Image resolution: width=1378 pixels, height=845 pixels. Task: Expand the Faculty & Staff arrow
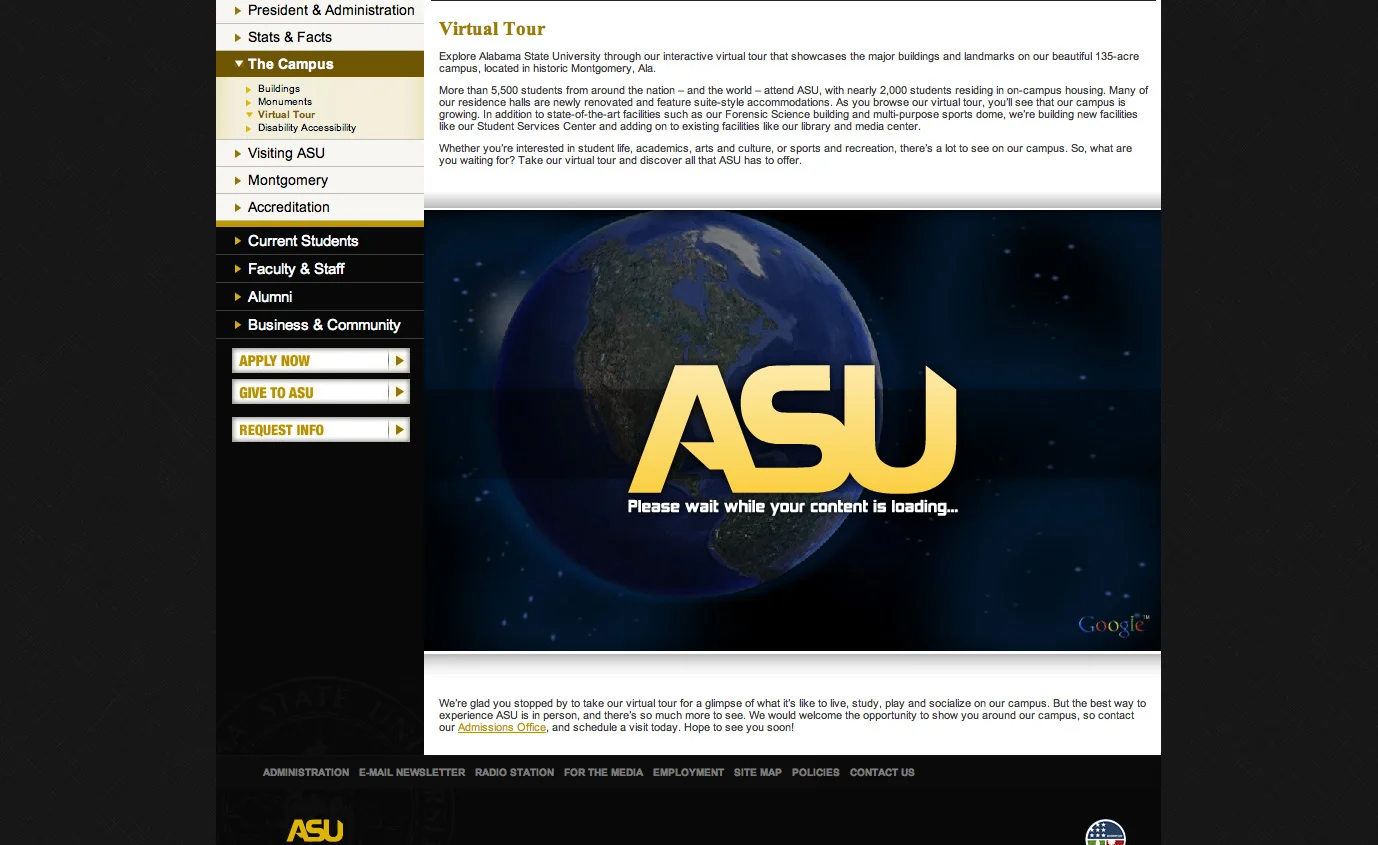coord(238,269)
